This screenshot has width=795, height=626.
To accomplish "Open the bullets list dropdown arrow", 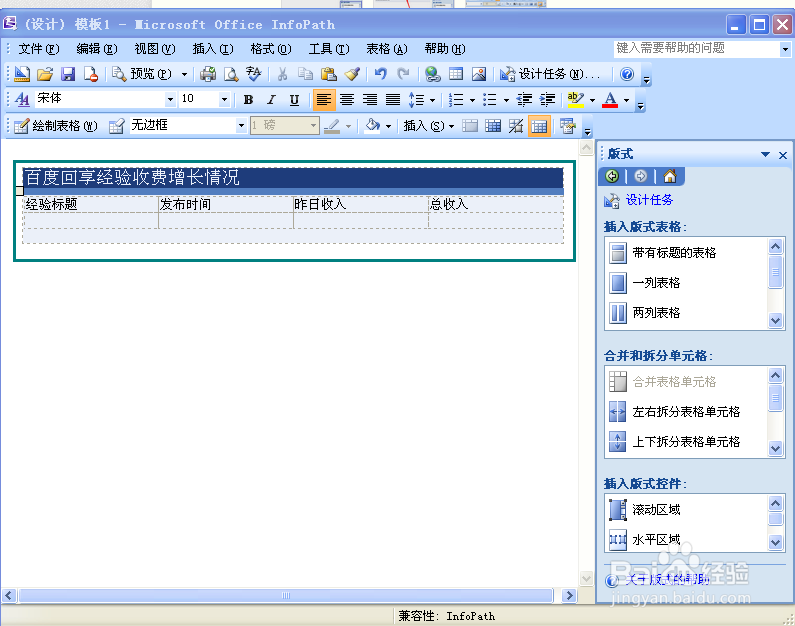I will pos(506,100).
